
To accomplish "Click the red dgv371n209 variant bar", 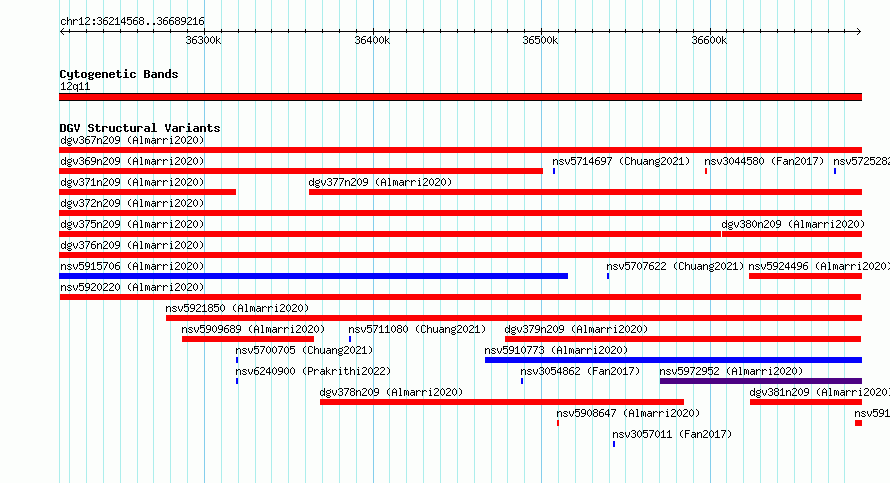I will pyautogui.click(x=148, y=192).
